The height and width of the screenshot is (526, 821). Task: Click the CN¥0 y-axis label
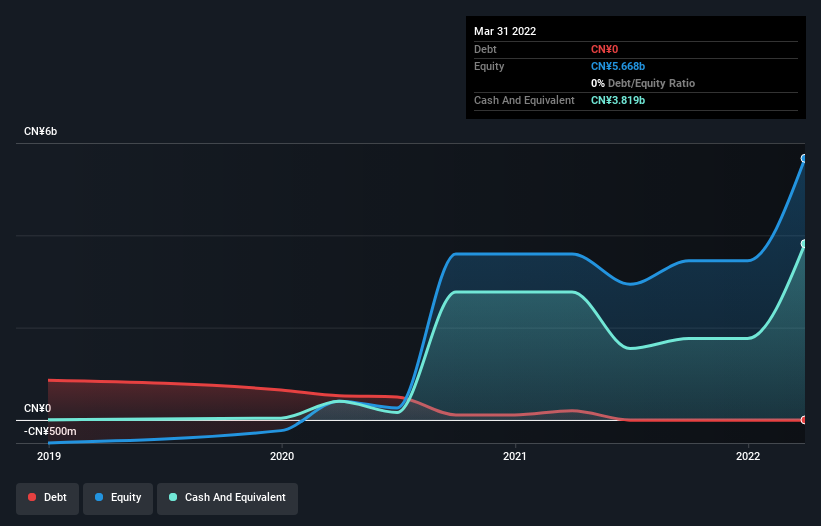coord(38,408)
